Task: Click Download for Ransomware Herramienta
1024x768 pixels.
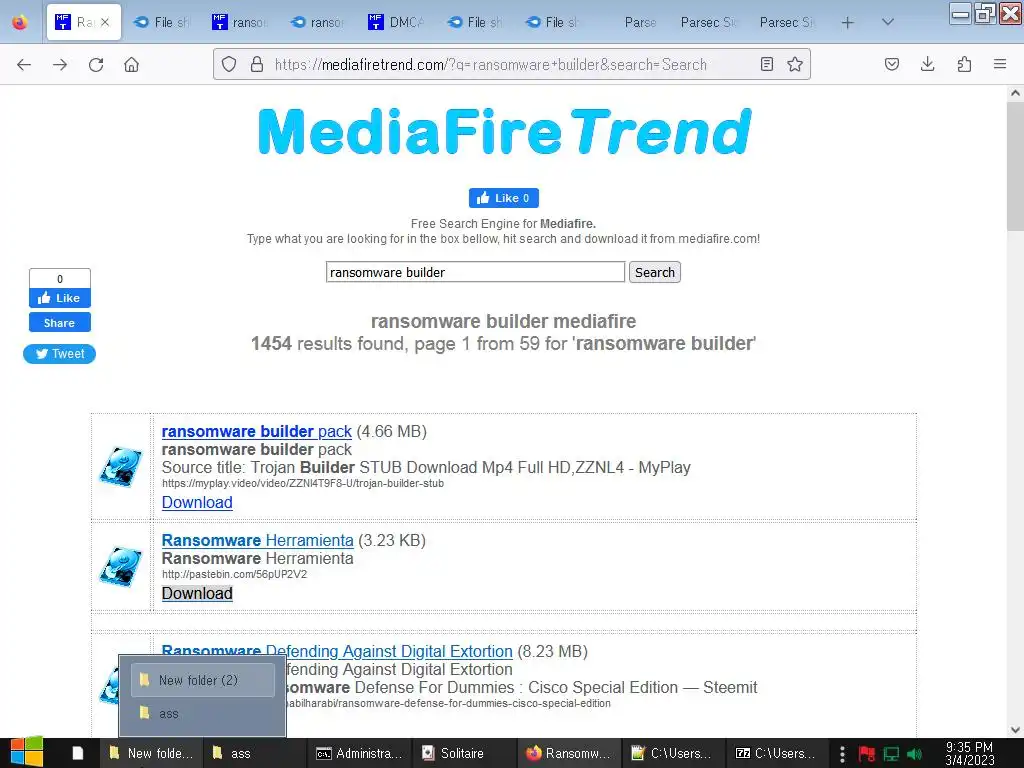Action: (197, 593)
